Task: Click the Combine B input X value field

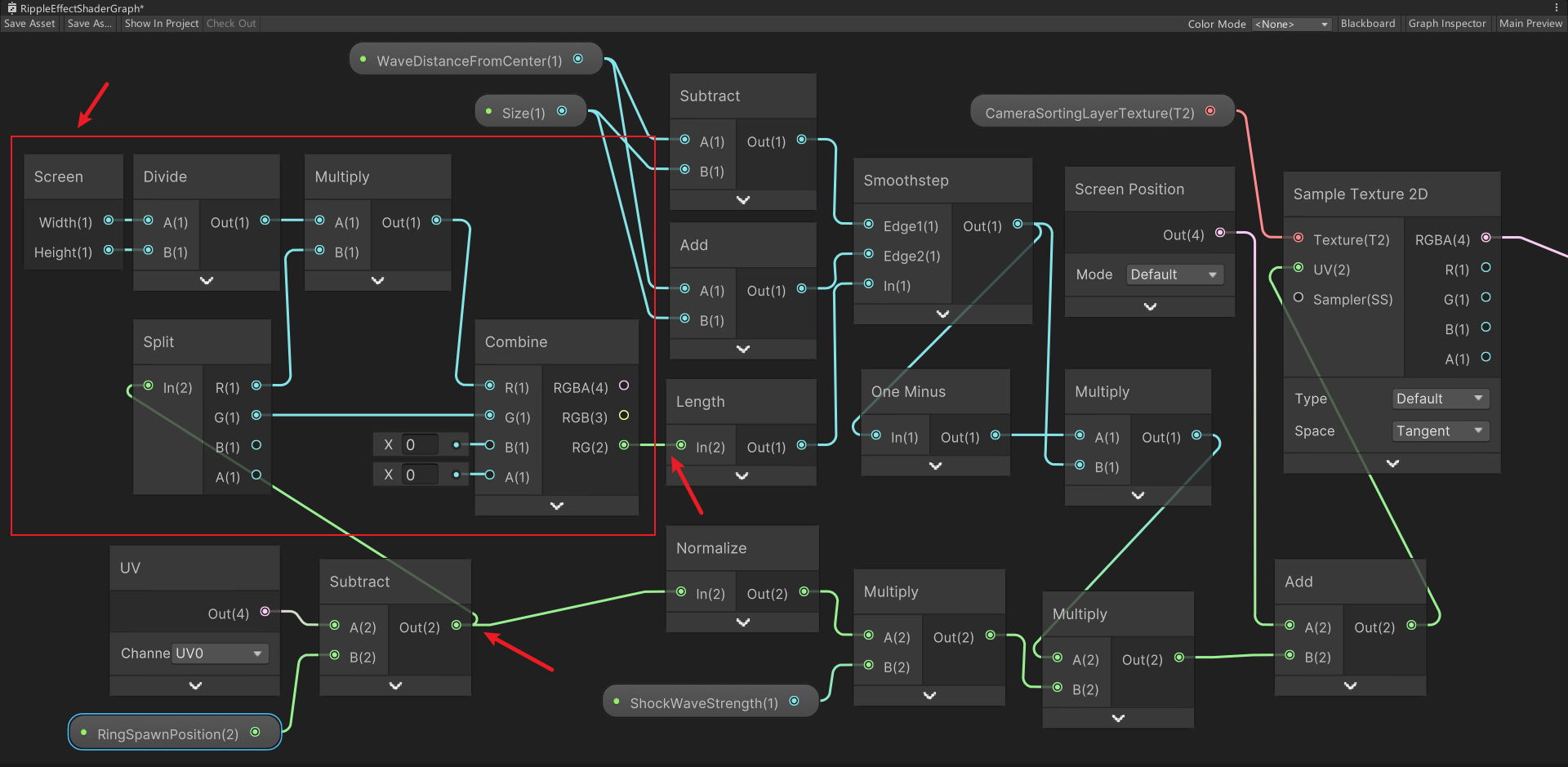Action: 420,444
